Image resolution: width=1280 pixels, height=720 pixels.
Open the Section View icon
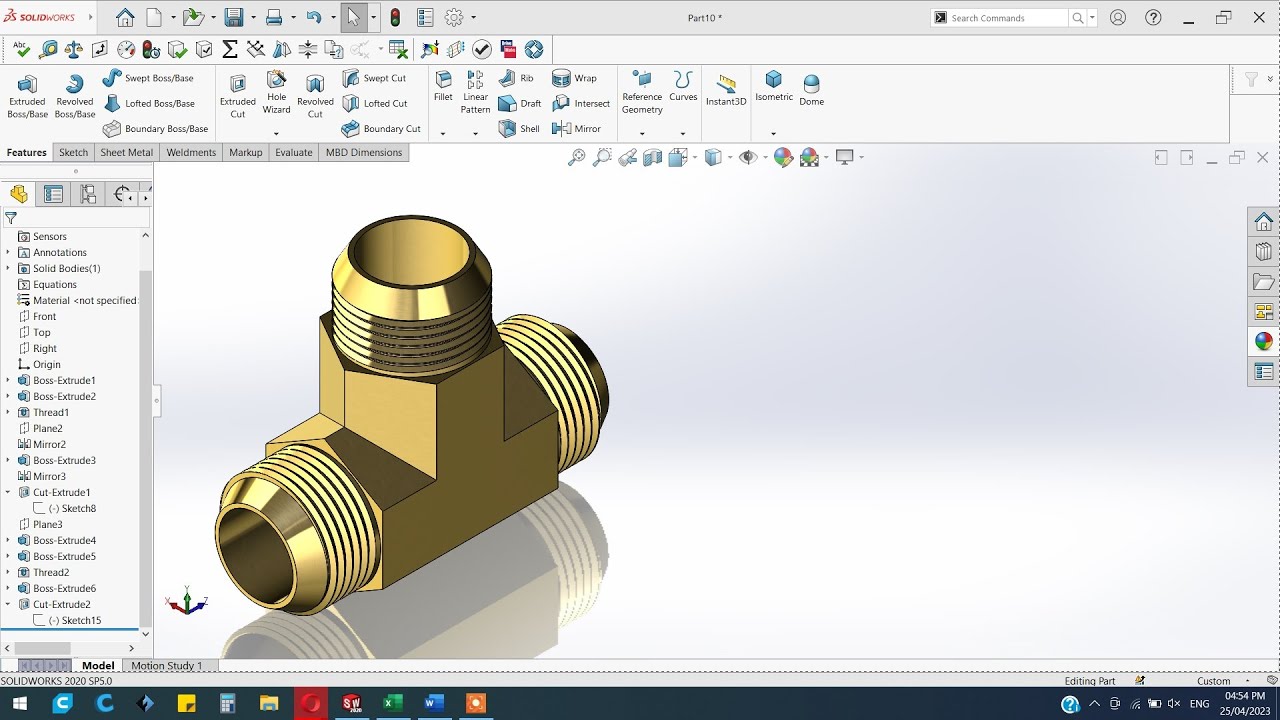click(x=653, y=157)
